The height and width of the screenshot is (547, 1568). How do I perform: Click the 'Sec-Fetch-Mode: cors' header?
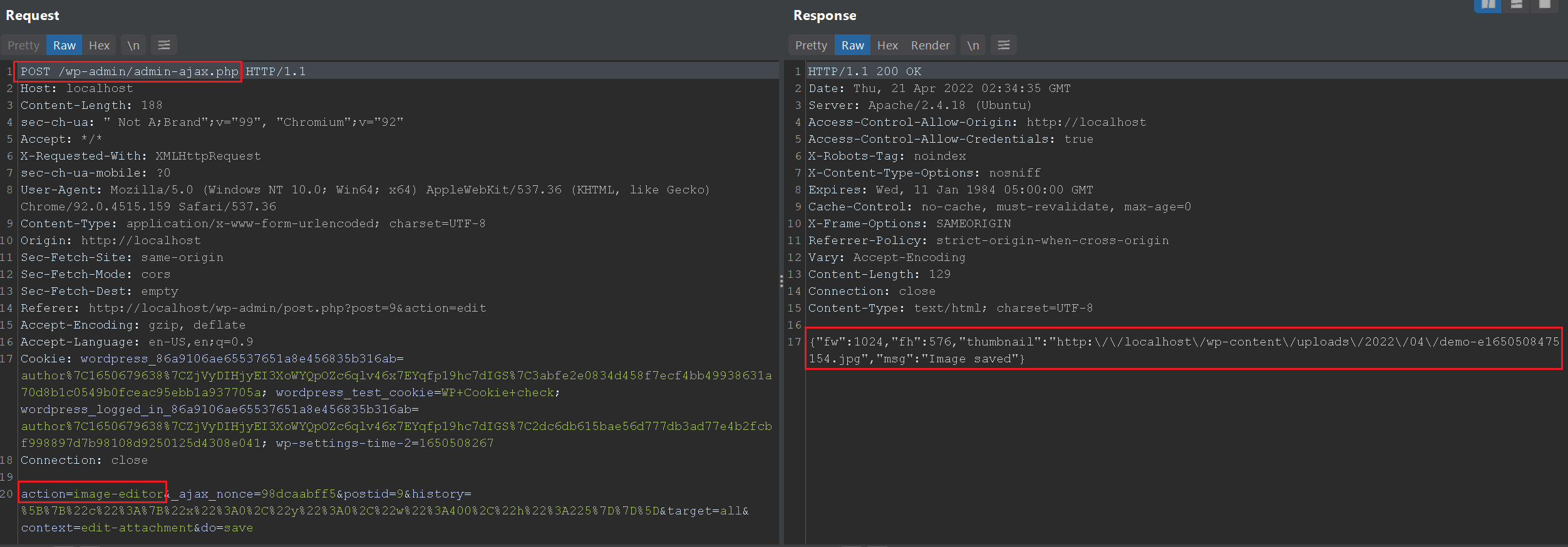pyautogui.click(x=95, y=274)
